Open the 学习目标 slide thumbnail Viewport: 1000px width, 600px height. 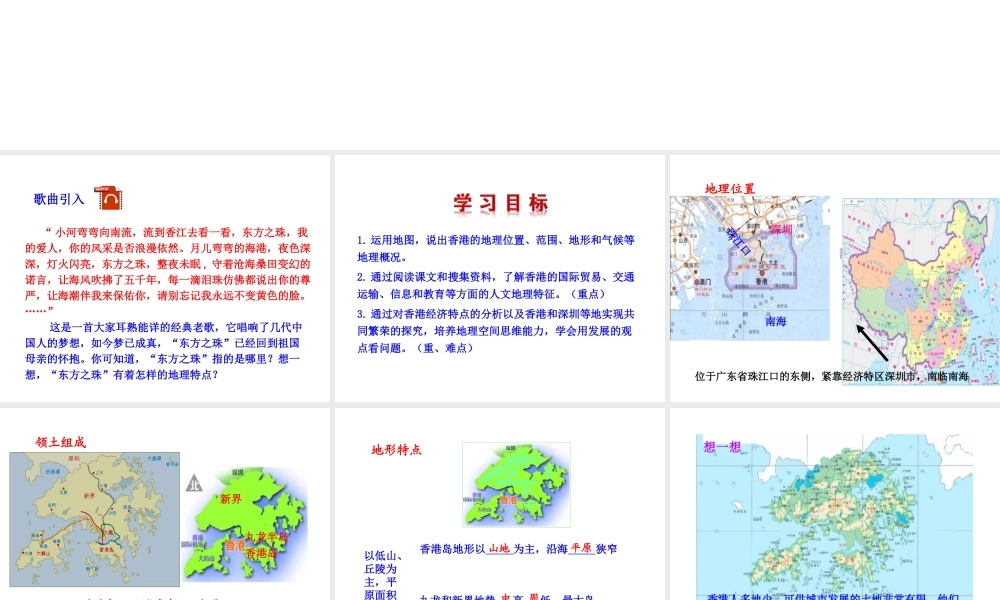click(500, 278)
